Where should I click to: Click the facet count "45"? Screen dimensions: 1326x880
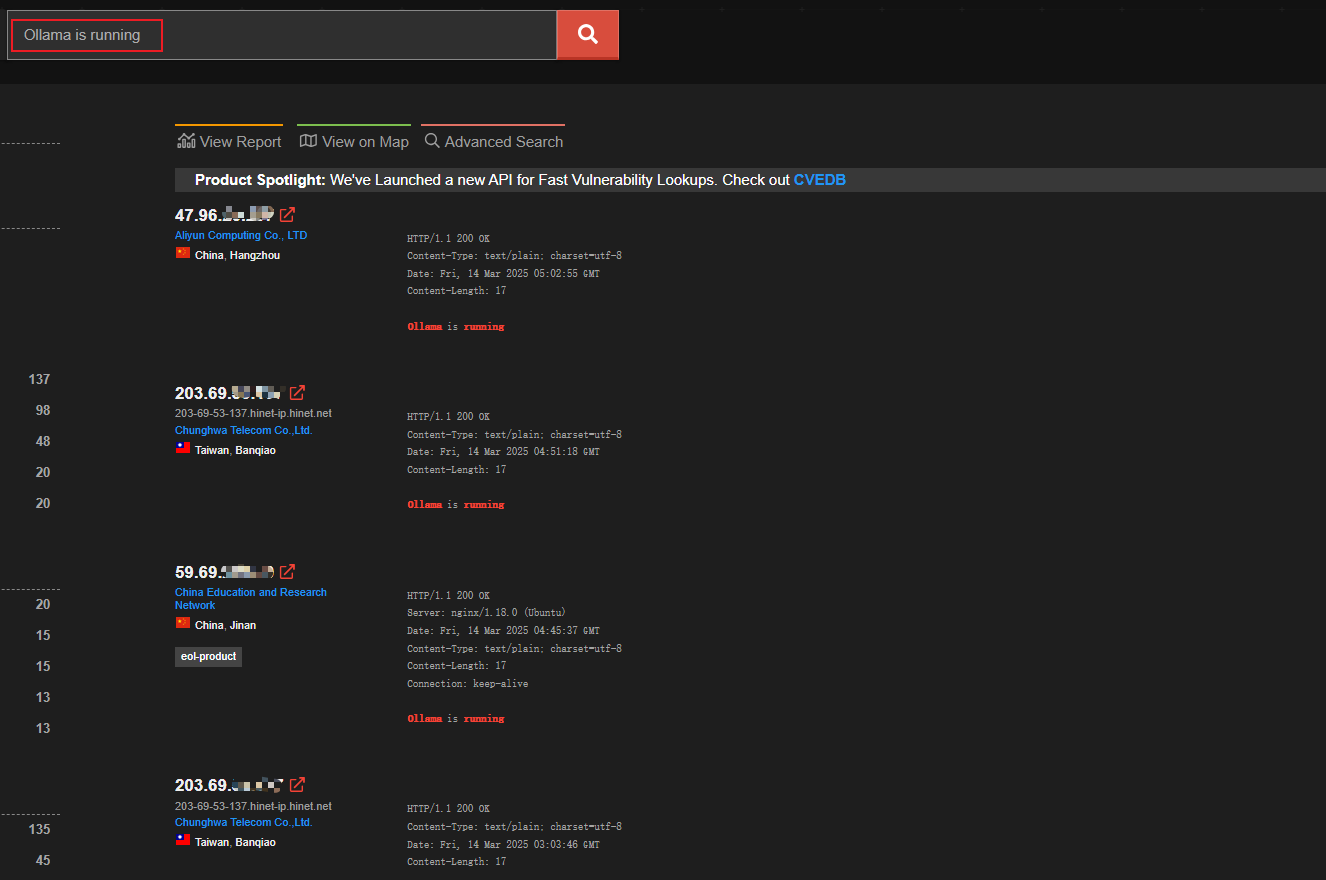(43, 860)
